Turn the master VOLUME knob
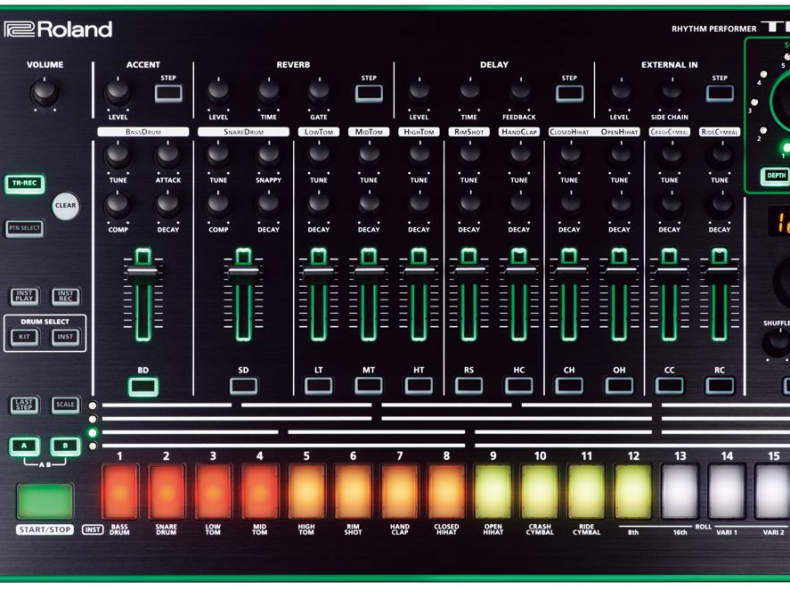This screenshot has height=590, width=790. [44, 93]
